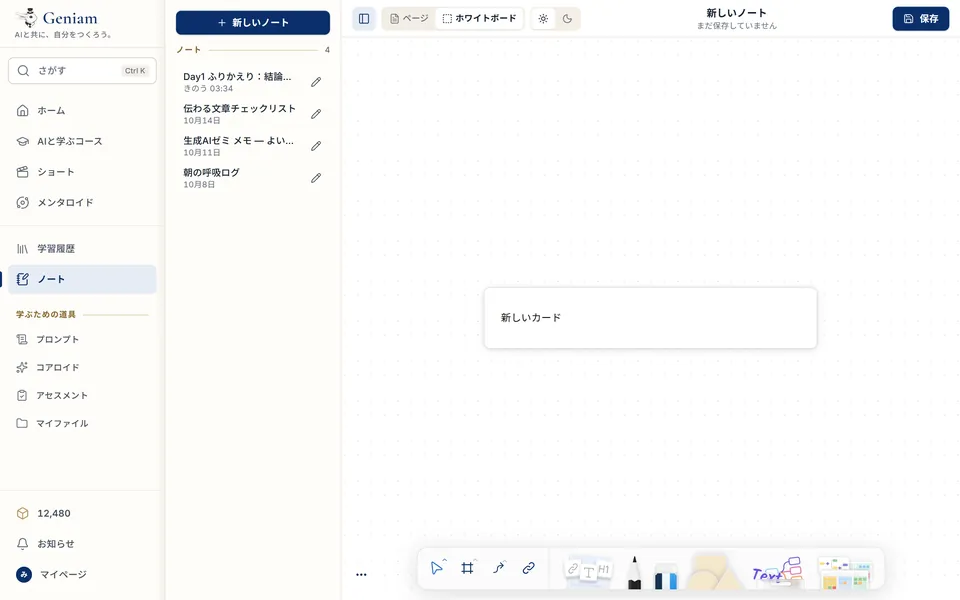The image size is (960, 600).
Task: Open コアロイド tool
Action: (82, 367)
